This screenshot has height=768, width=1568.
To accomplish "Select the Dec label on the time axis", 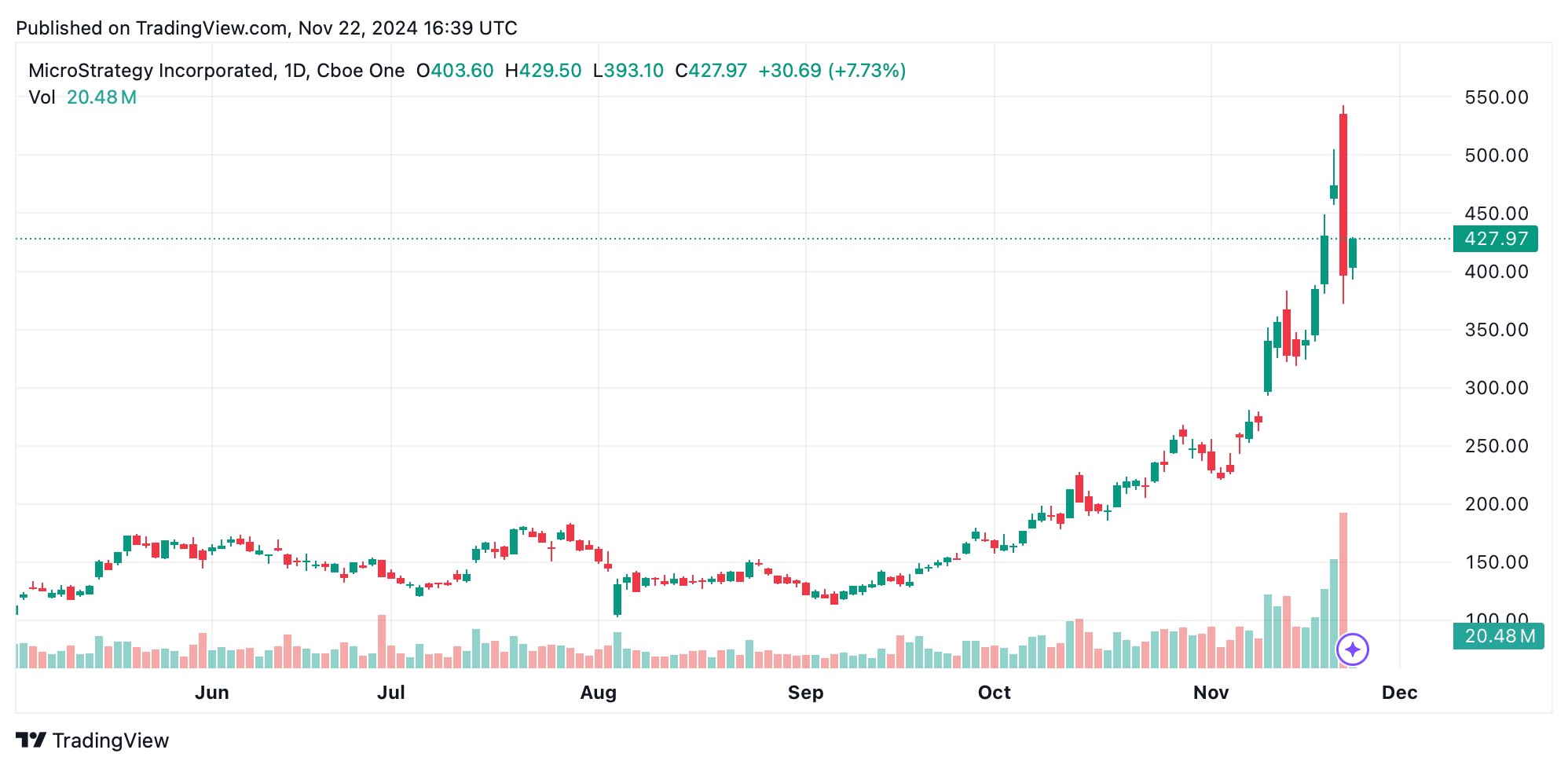I will tap(1399, 693).
